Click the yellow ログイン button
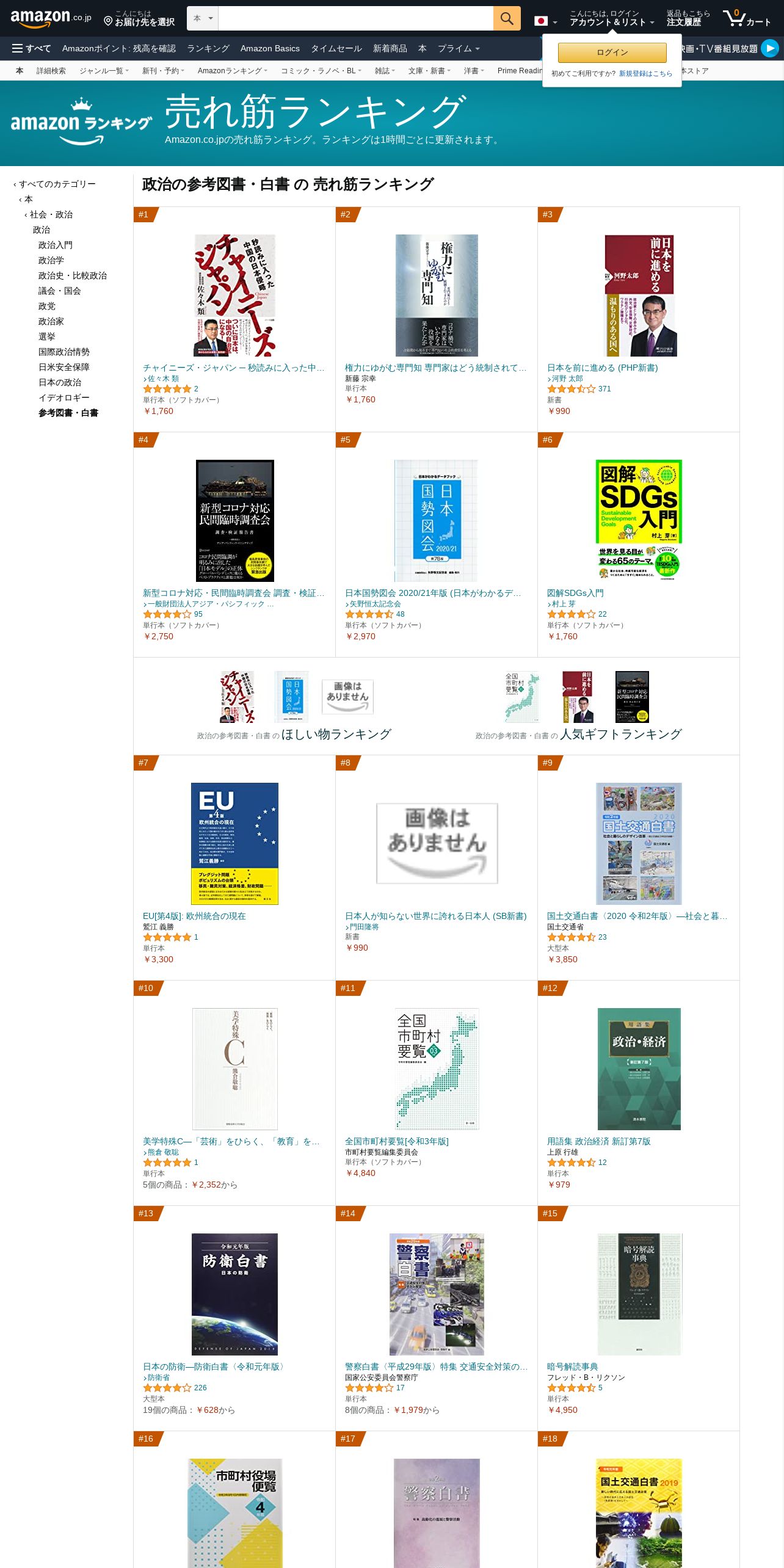 pos(612,52)
